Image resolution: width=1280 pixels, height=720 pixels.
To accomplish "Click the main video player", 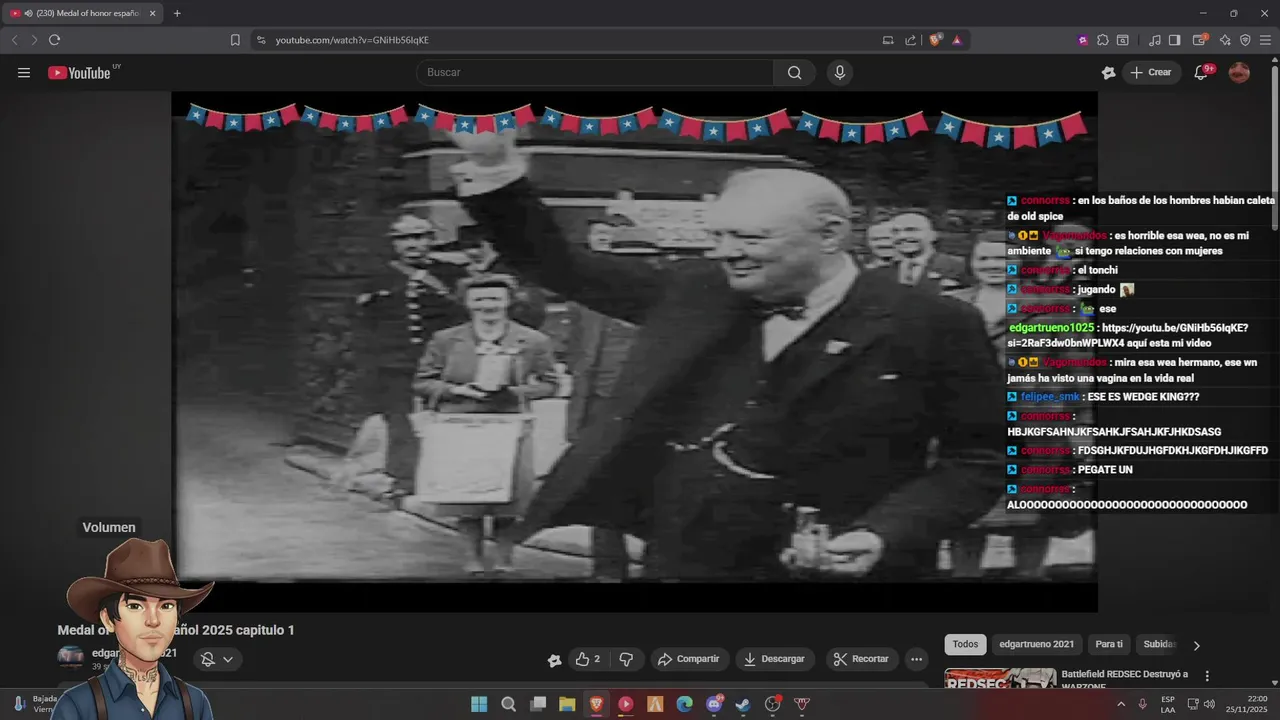I will click(634, 351).
